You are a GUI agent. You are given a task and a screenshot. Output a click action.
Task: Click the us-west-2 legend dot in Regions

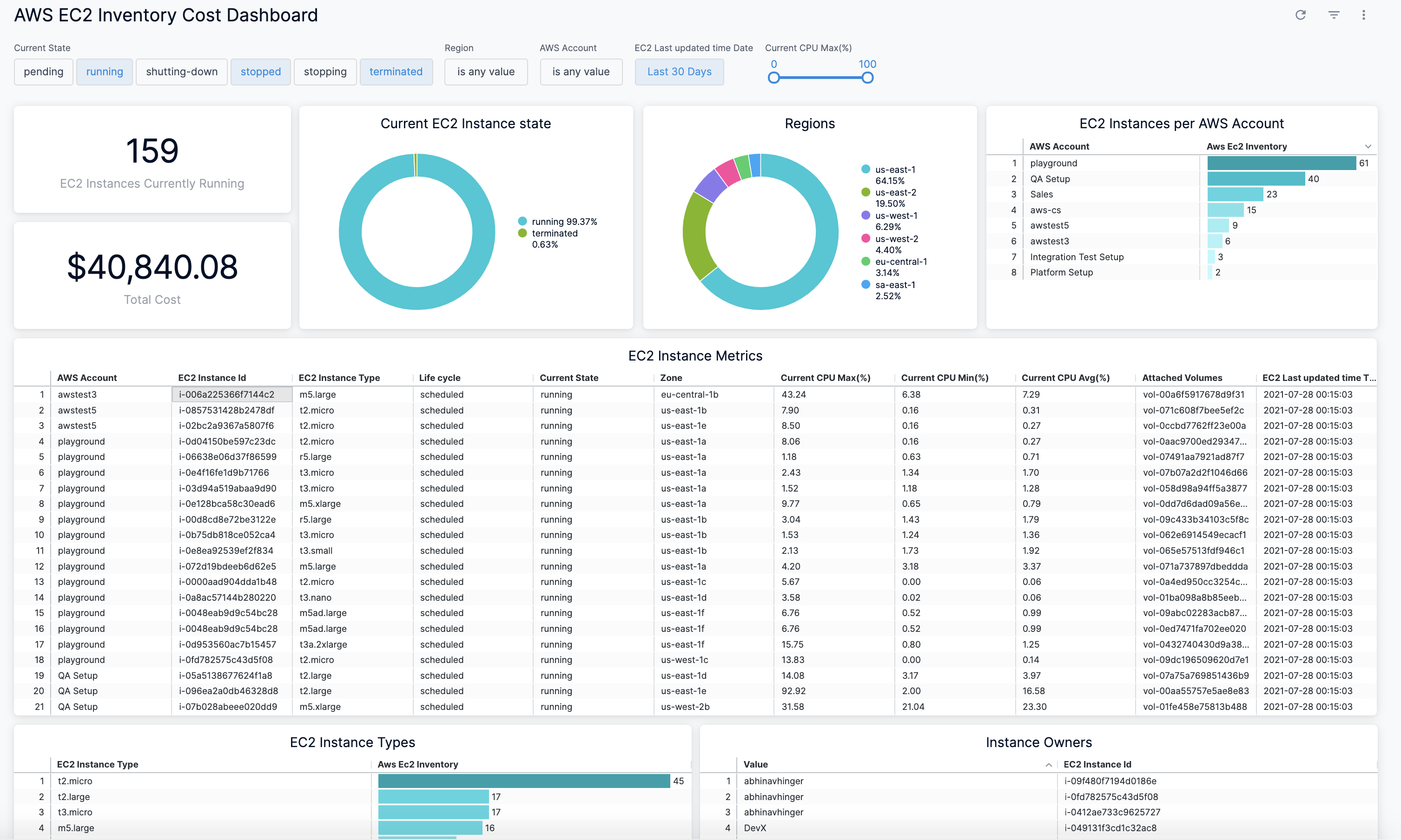click(x=866, y=238)
